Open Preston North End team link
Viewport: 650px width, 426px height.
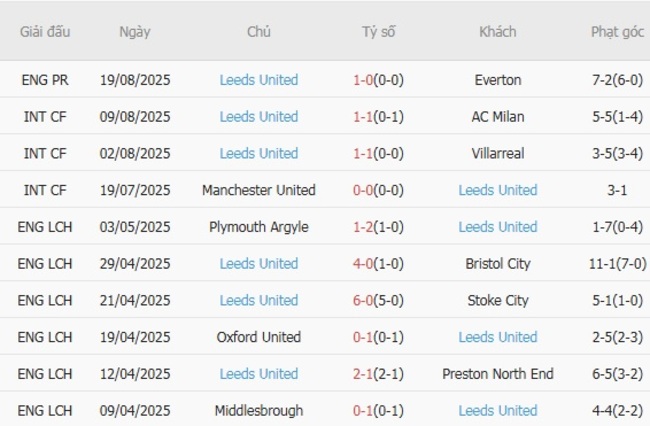(497, 374)
